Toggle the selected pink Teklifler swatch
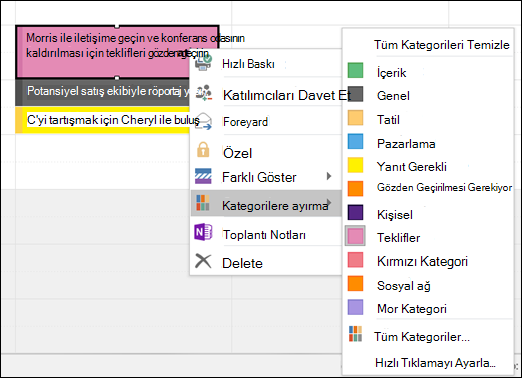The height and width of the screenshot is (378, 522). [x=355, y=236]
